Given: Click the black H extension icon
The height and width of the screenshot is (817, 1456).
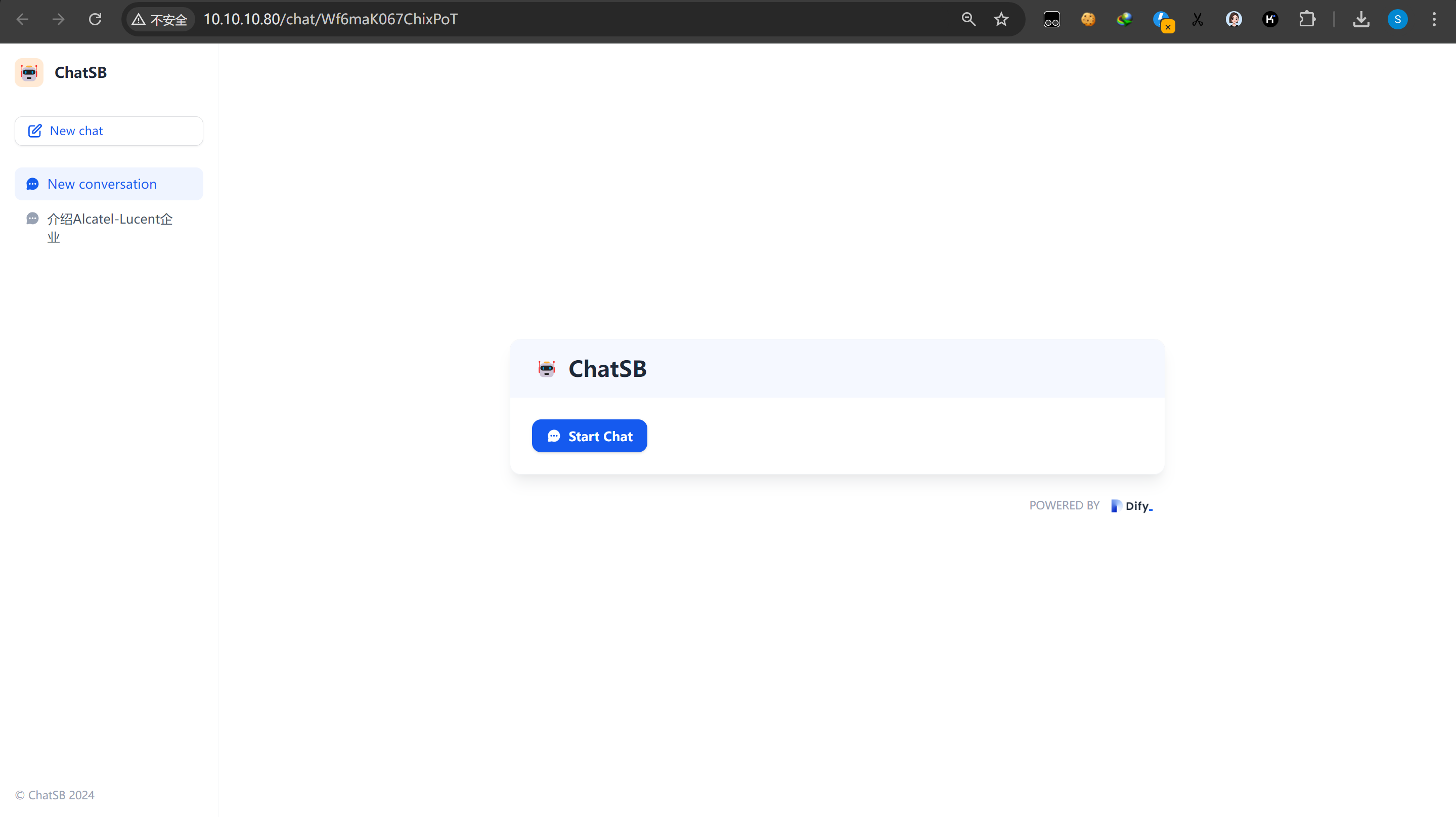Looking at the screenshot, I should 1270,19.
